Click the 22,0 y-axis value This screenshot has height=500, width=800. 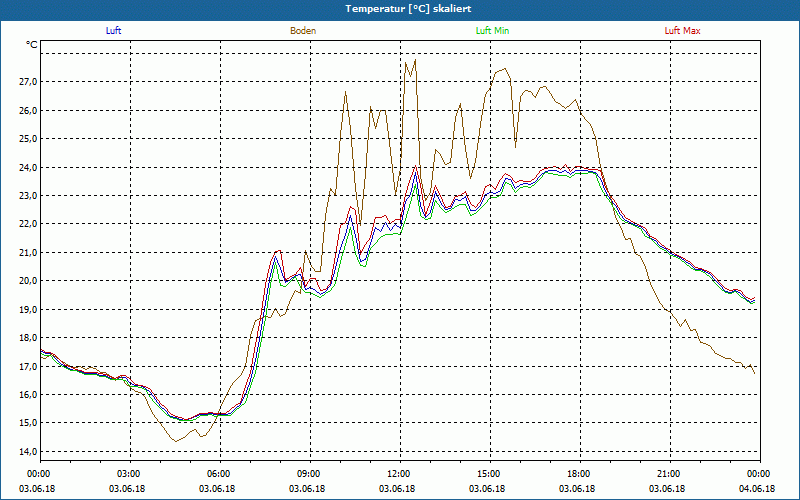pyautogui.click(x=28, y=224)
